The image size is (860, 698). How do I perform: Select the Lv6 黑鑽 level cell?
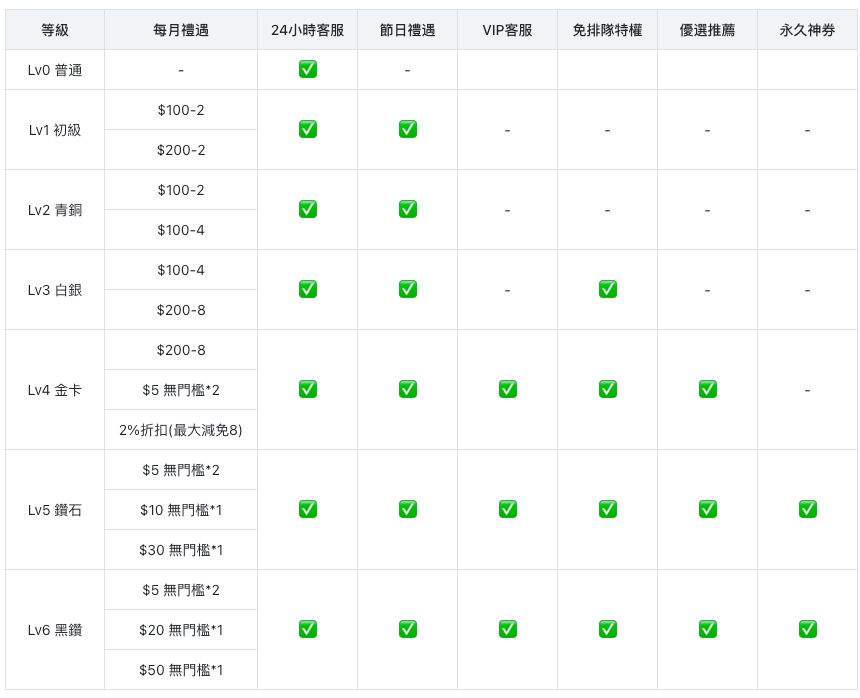pyautogui.click(x=55, y=630)
